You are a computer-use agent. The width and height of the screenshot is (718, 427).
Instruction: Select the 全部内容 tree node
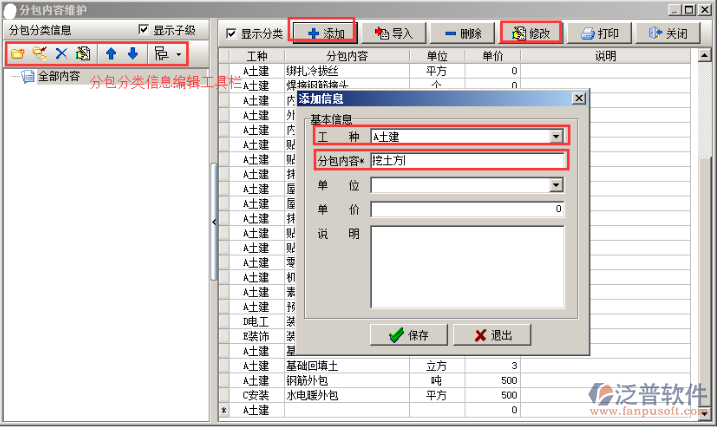[59, 76]
